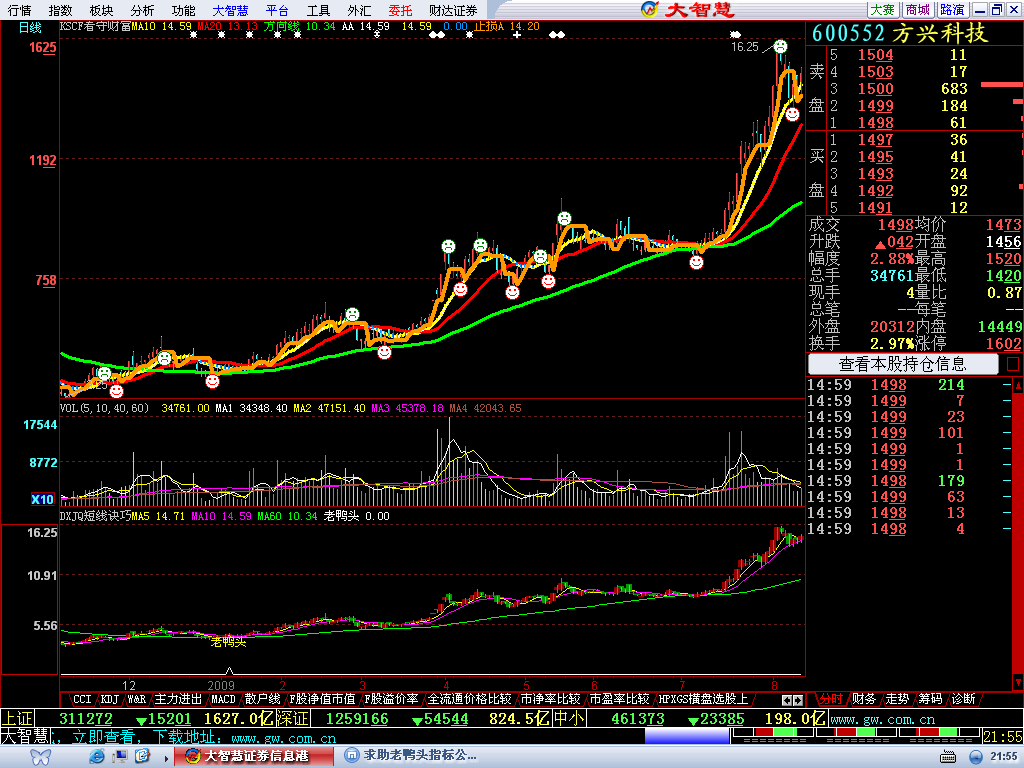Switch to the HPXGS横盘选股上 tab
Viewport: 1024px width, 768px height.
coord(703,699)
